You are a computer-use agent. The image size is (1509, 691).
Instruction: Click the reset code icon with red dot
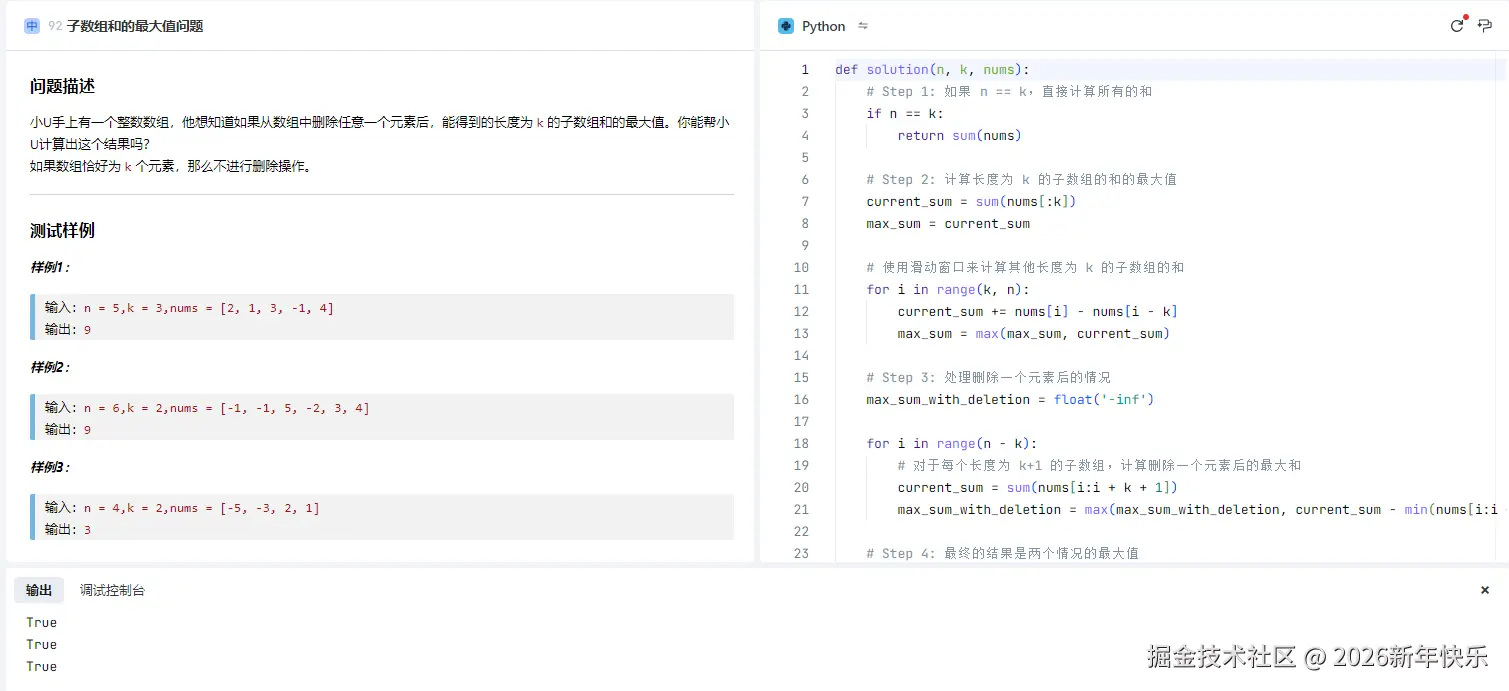pyautogui.click(x=1457, y=26)
